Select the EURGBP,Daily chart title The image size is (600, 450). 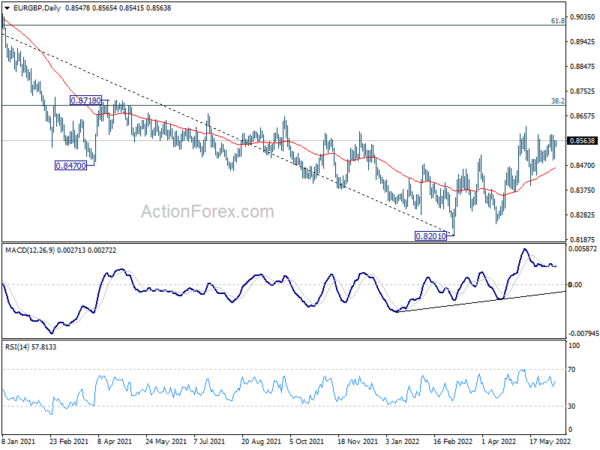pos(37,8)
